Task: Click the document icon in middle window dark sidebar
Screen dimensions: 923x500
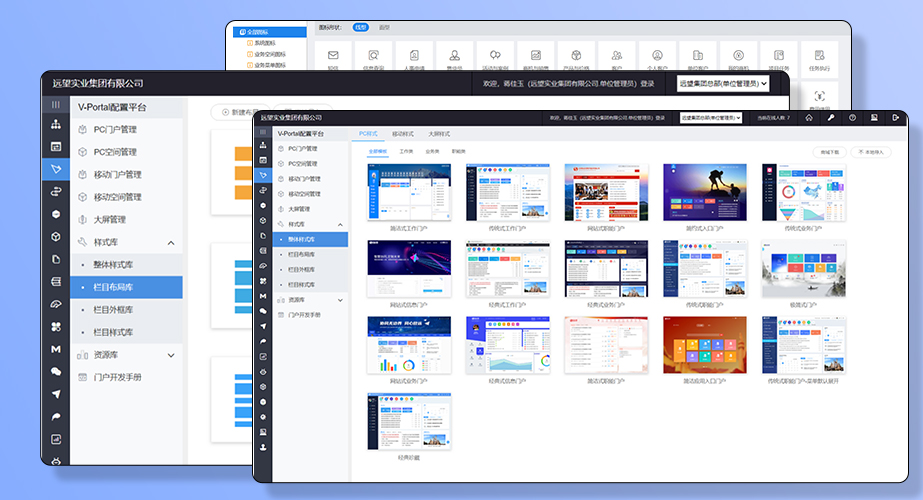Action: [x=56, y=259]
